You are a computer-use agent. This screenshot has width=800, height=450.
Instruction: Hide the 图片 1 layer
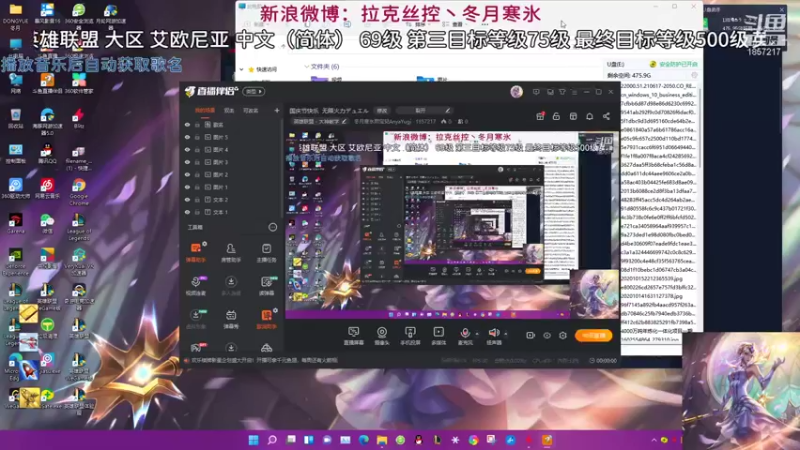[x=187, y=187]
